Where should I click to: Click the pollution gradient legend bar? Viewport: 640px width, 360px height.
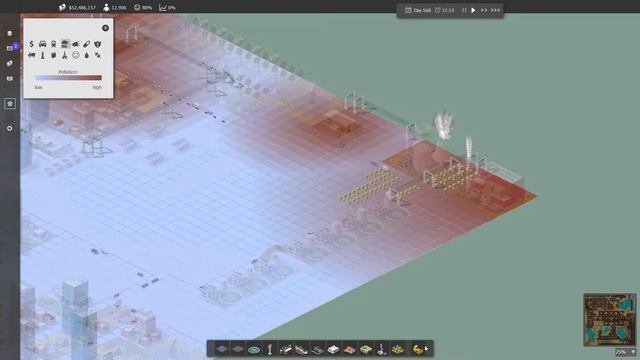point(68,78)
